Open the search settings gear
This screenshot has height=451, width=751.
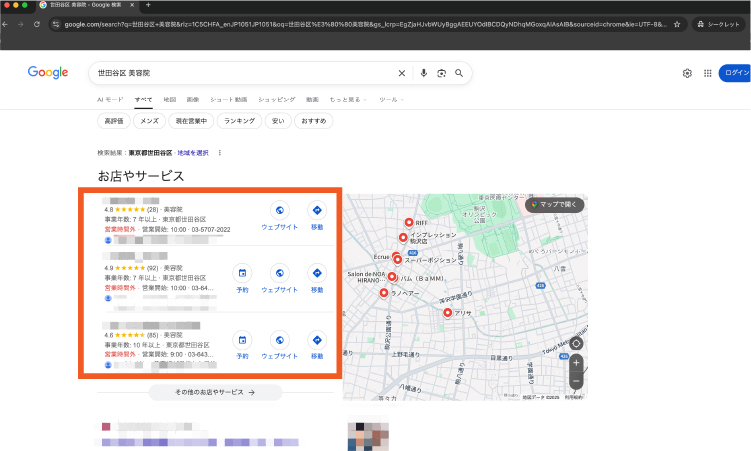point(687,73)
